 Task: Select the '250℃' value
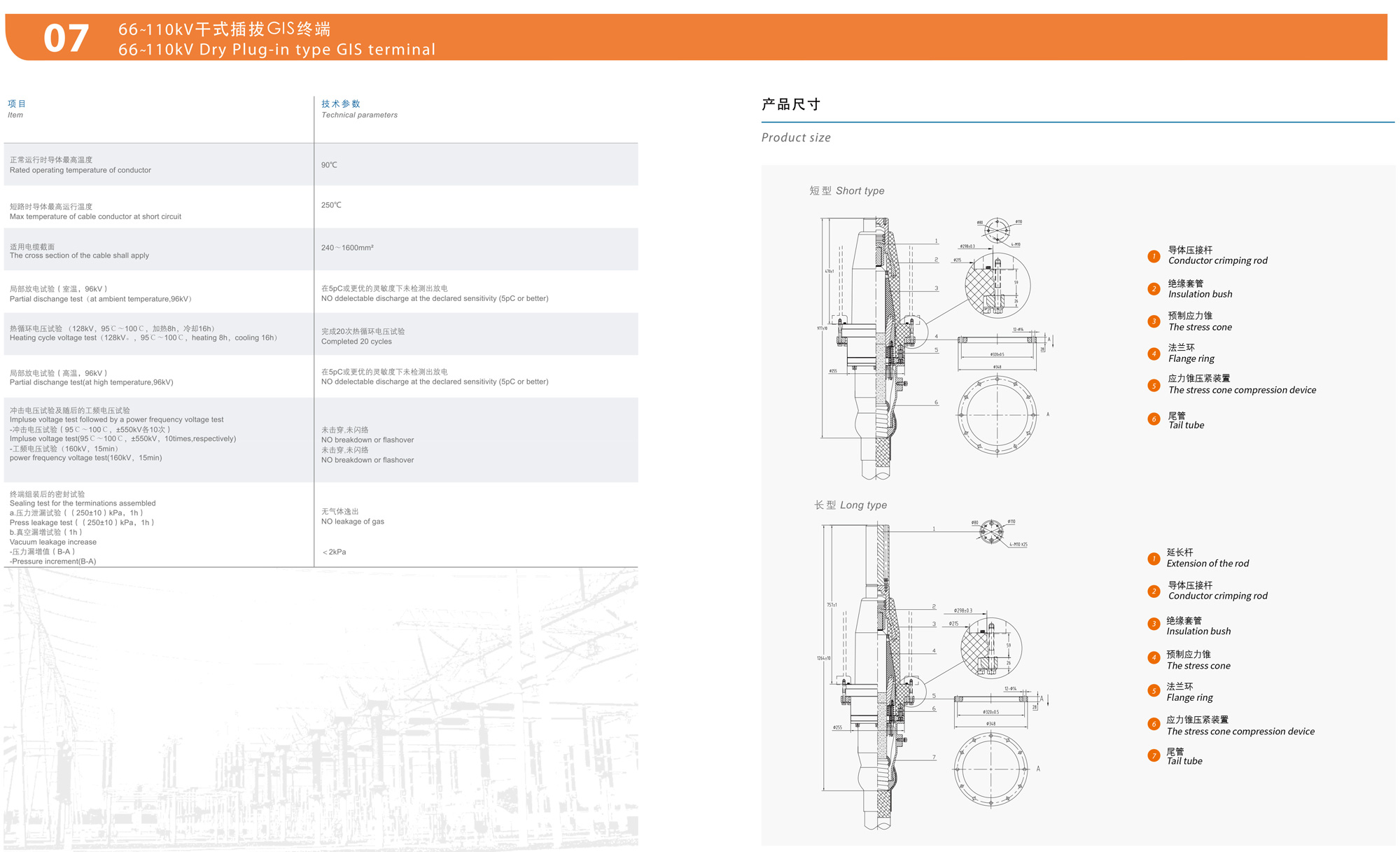coord(331,205)
